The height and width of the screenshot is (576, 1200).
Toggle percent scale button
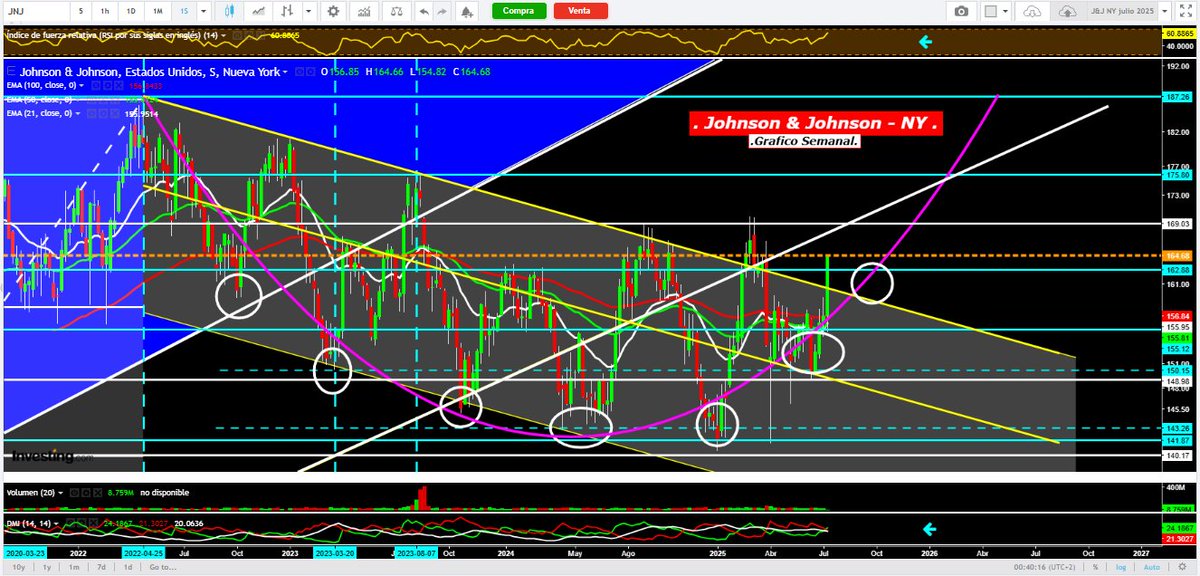pyautogui.click(x=1096, y=567)
